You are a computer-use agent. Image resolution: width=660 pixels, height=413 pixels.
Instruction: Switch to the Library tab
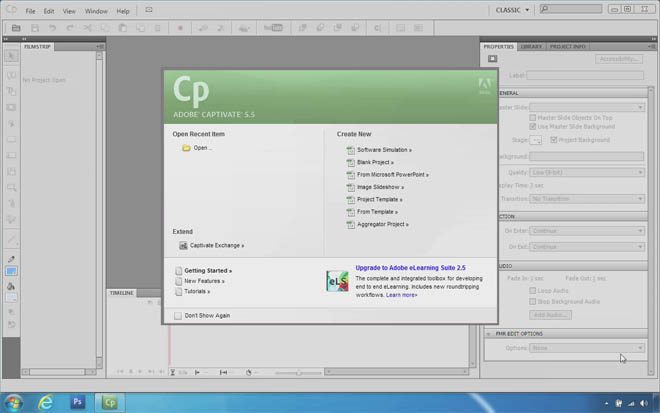[531, 47]
